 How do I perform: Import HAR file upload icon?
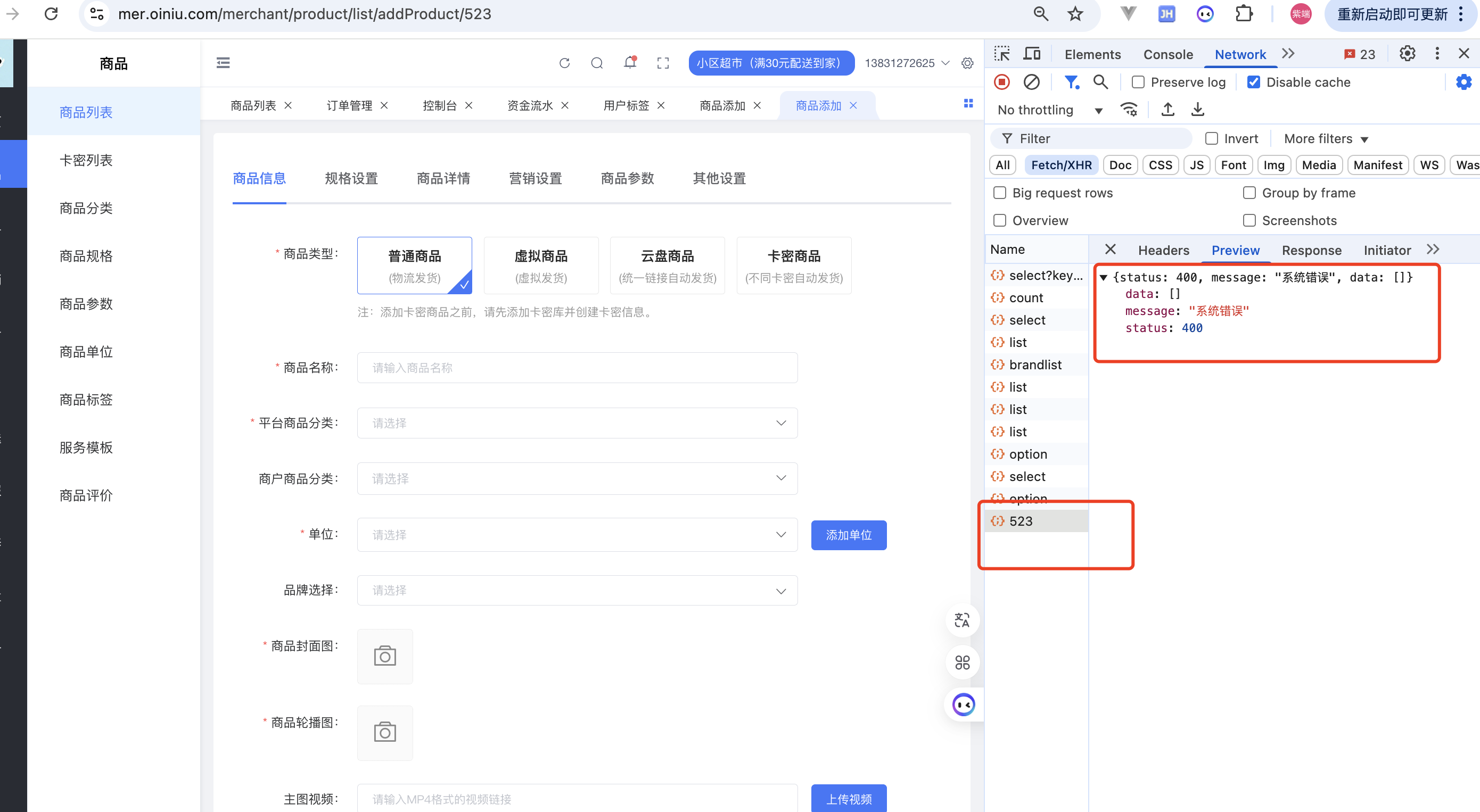pyautogui.click(x=1167, y=109)
